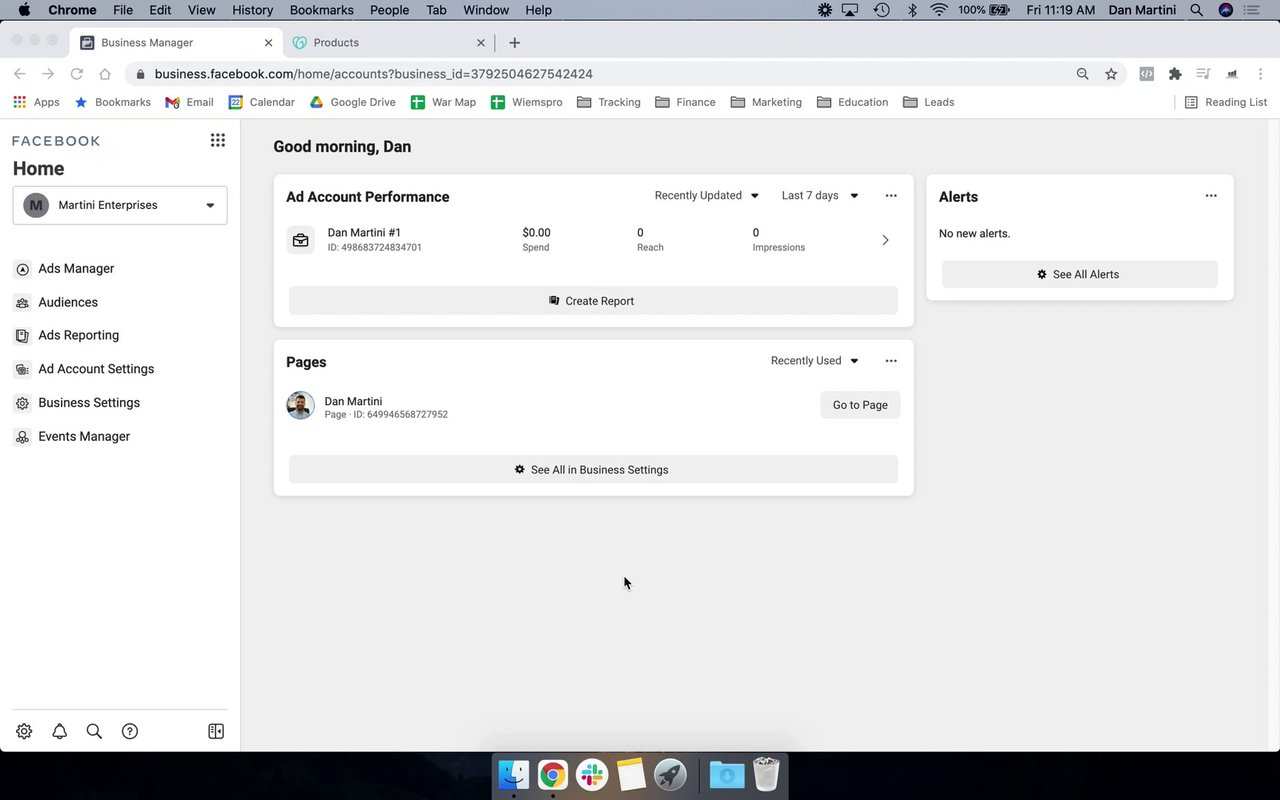1280x800 pixels.
Task: Click Go to Page button
Action: point(860,405)
